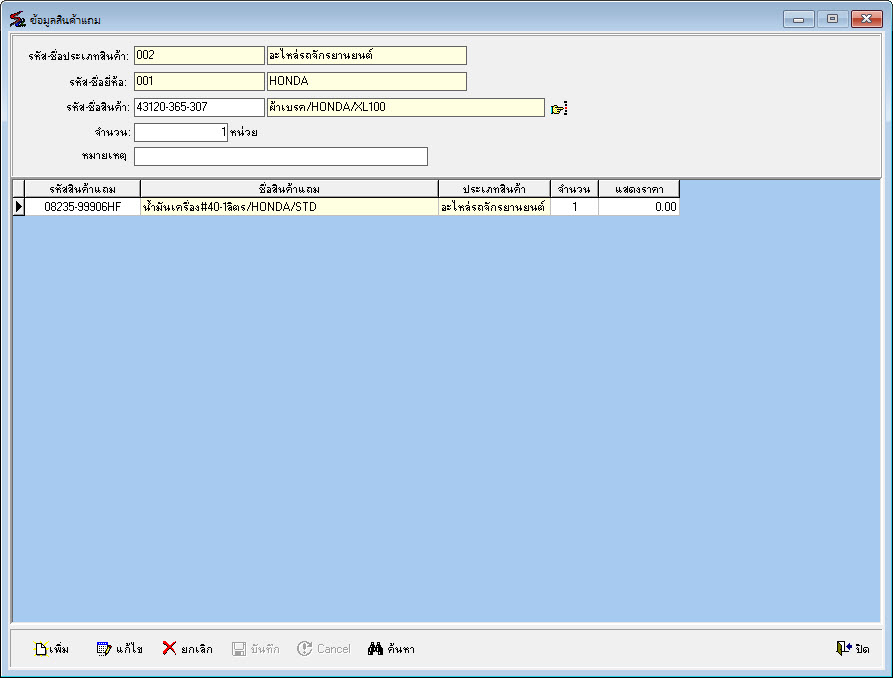This screenshot has height=678, width=893.
Task: Minimize the ข้อมูลสินค้าแถม window
Action: click(798, 19)
